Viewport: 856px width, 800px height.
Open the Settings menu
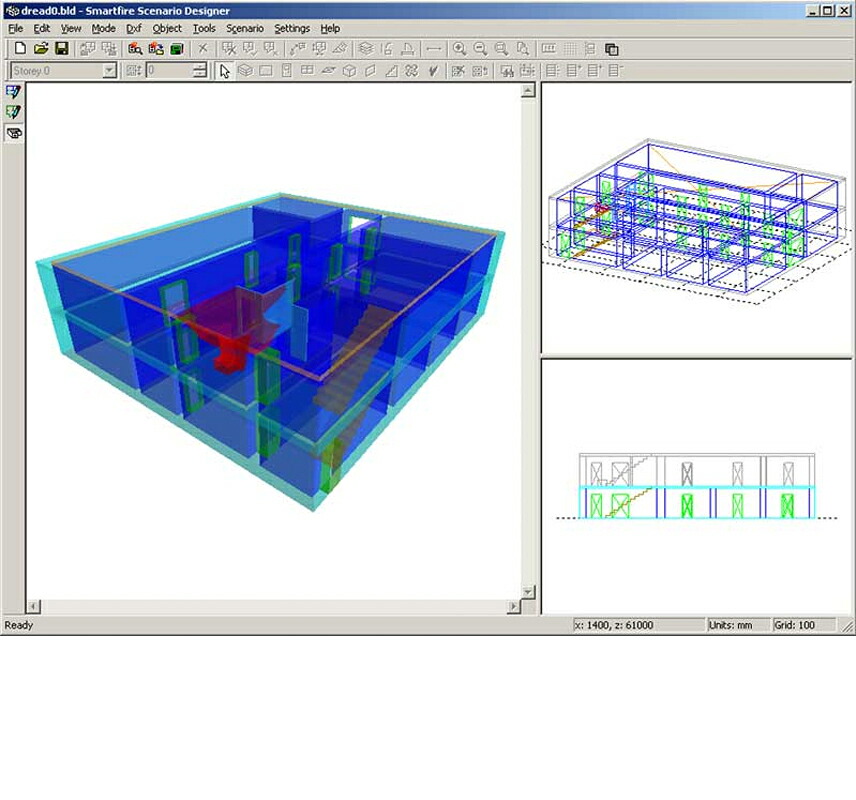[x=292, y=28]
